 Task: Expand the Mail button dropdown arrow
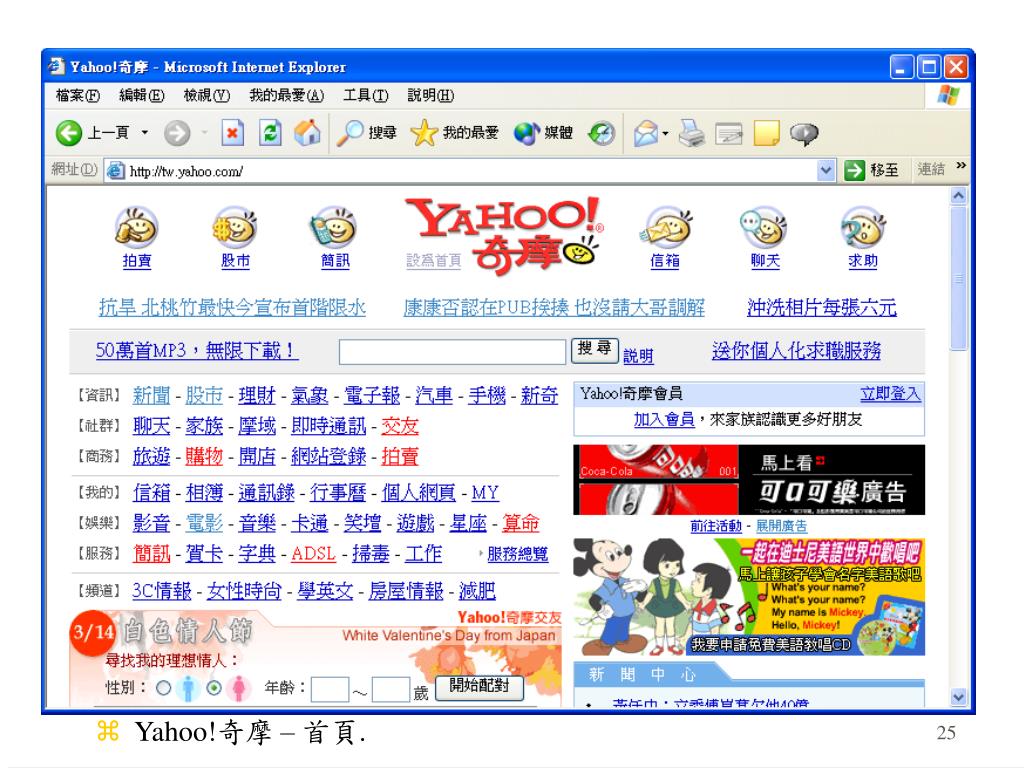(x=665, y=134)
